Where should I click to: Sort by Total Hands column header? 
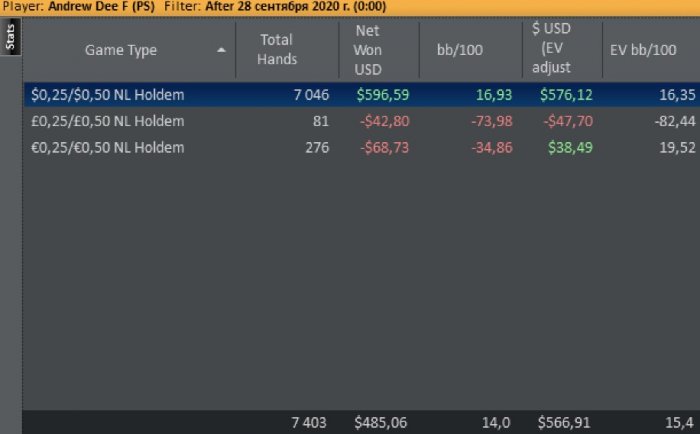[277, 49]
